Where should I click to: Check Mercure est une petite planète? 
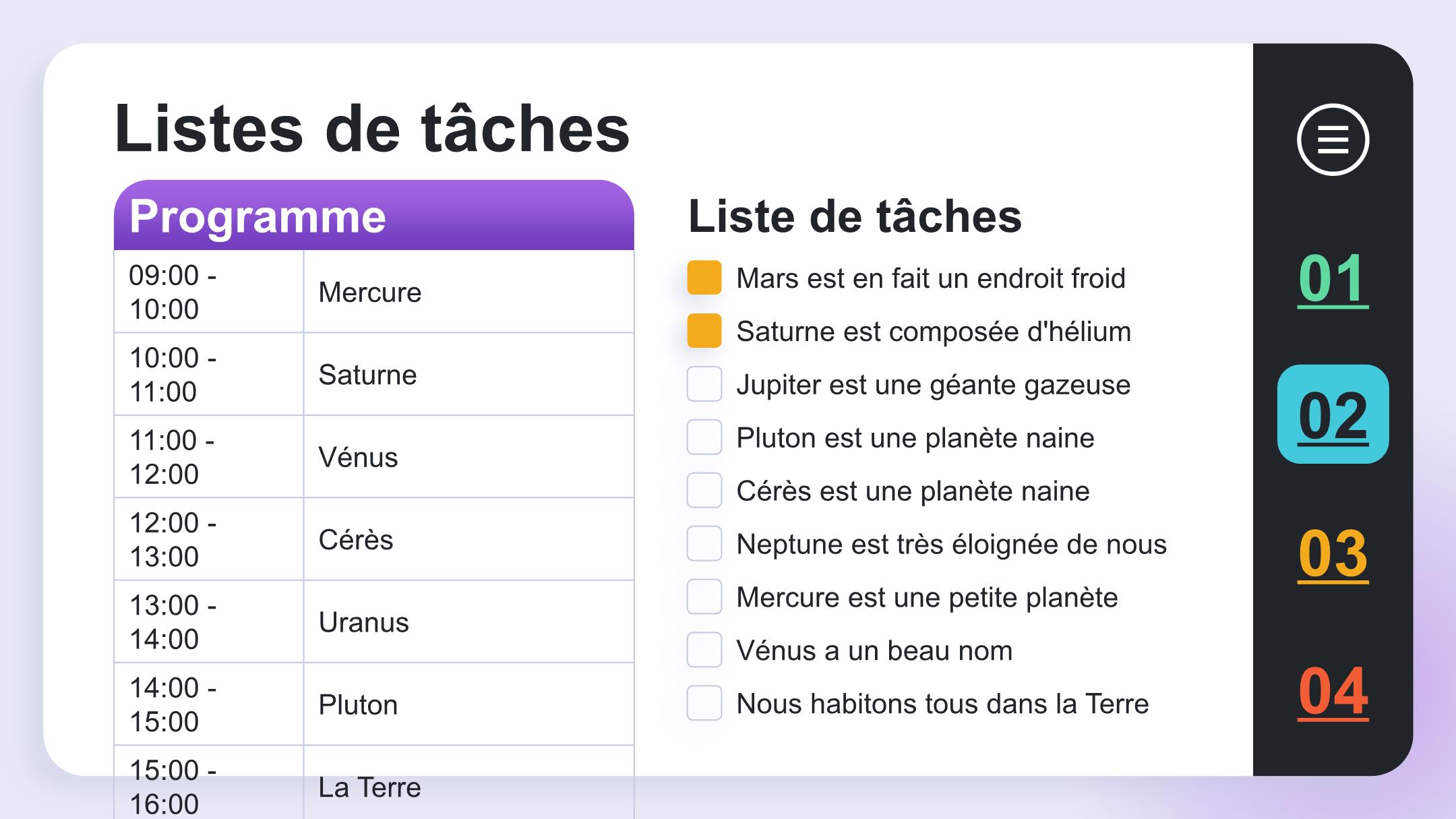(704, 597)
